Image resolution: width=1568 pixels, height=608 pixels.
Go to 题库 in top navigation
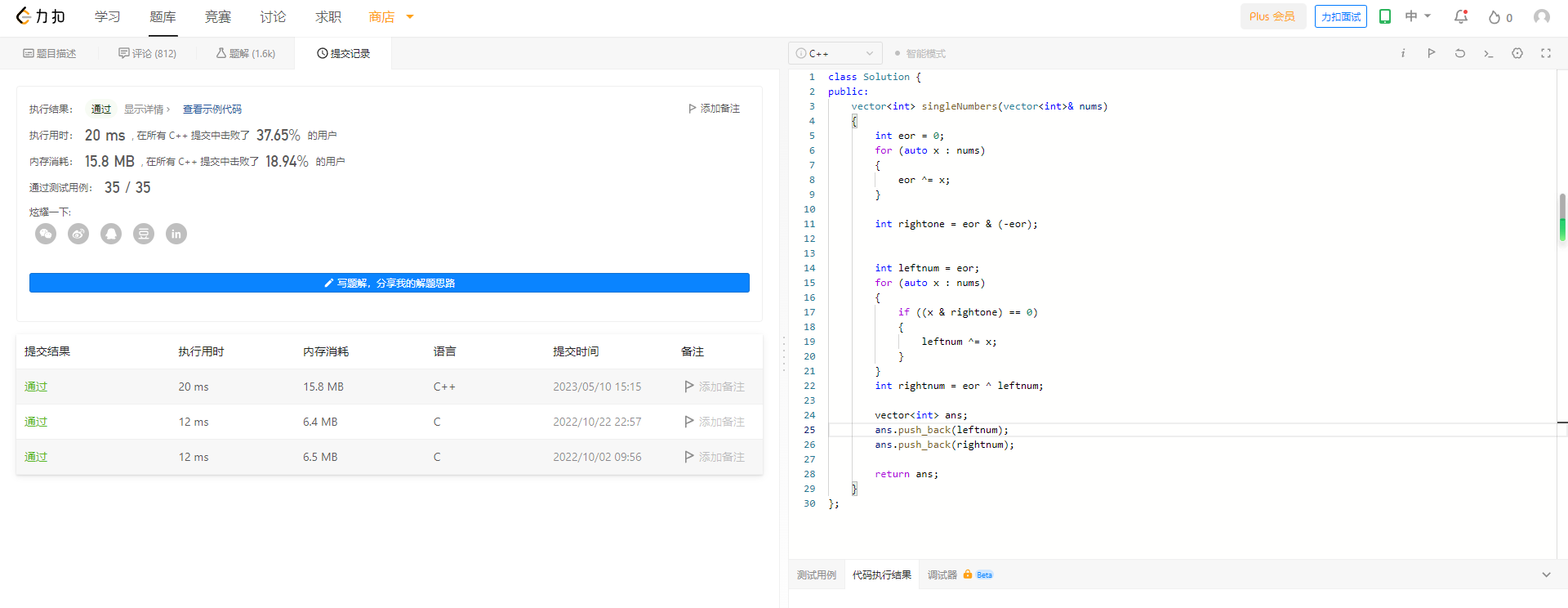pos(163,16)
